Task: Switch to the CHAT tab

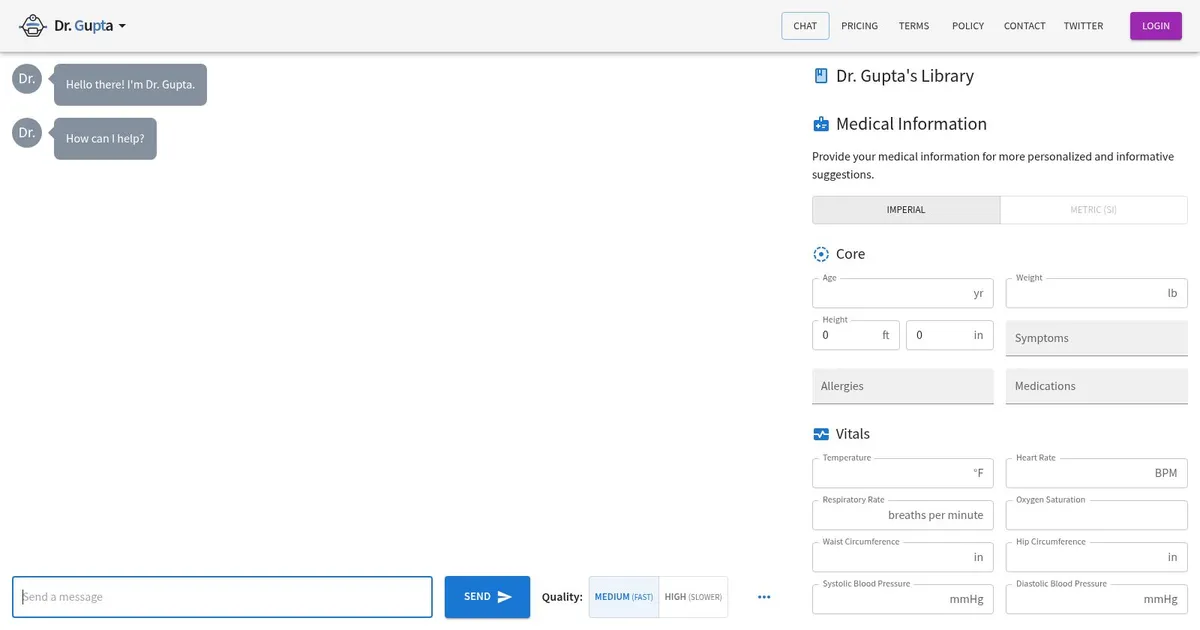Action: click(805, 26)
